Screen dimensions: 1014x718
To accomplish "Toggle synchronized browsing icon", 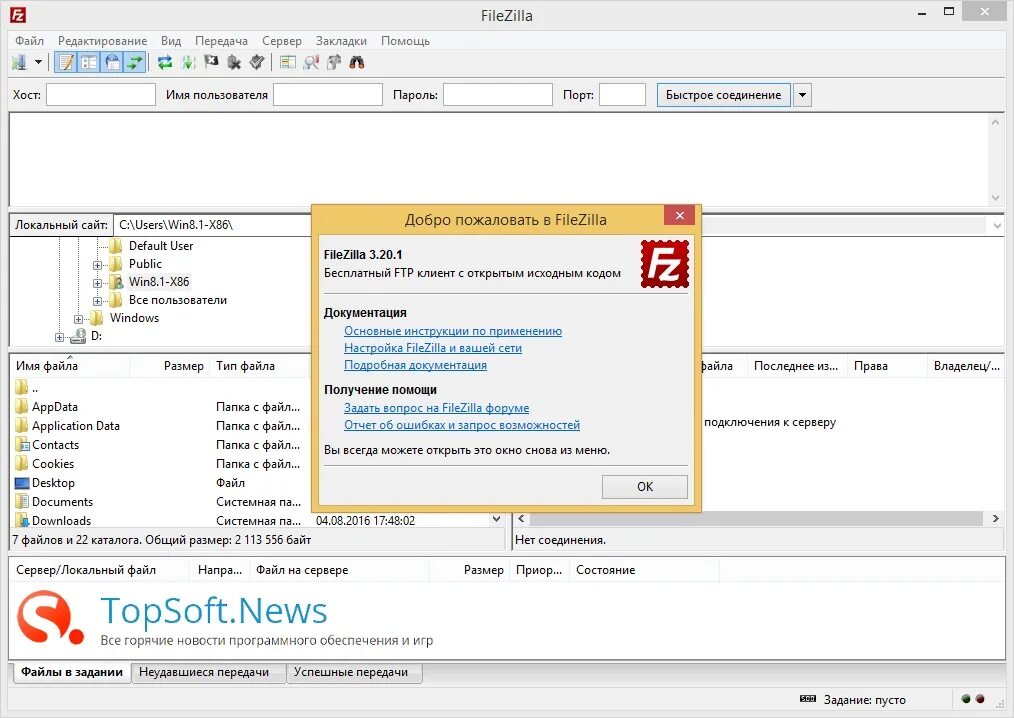I will (x=334, y=63).
